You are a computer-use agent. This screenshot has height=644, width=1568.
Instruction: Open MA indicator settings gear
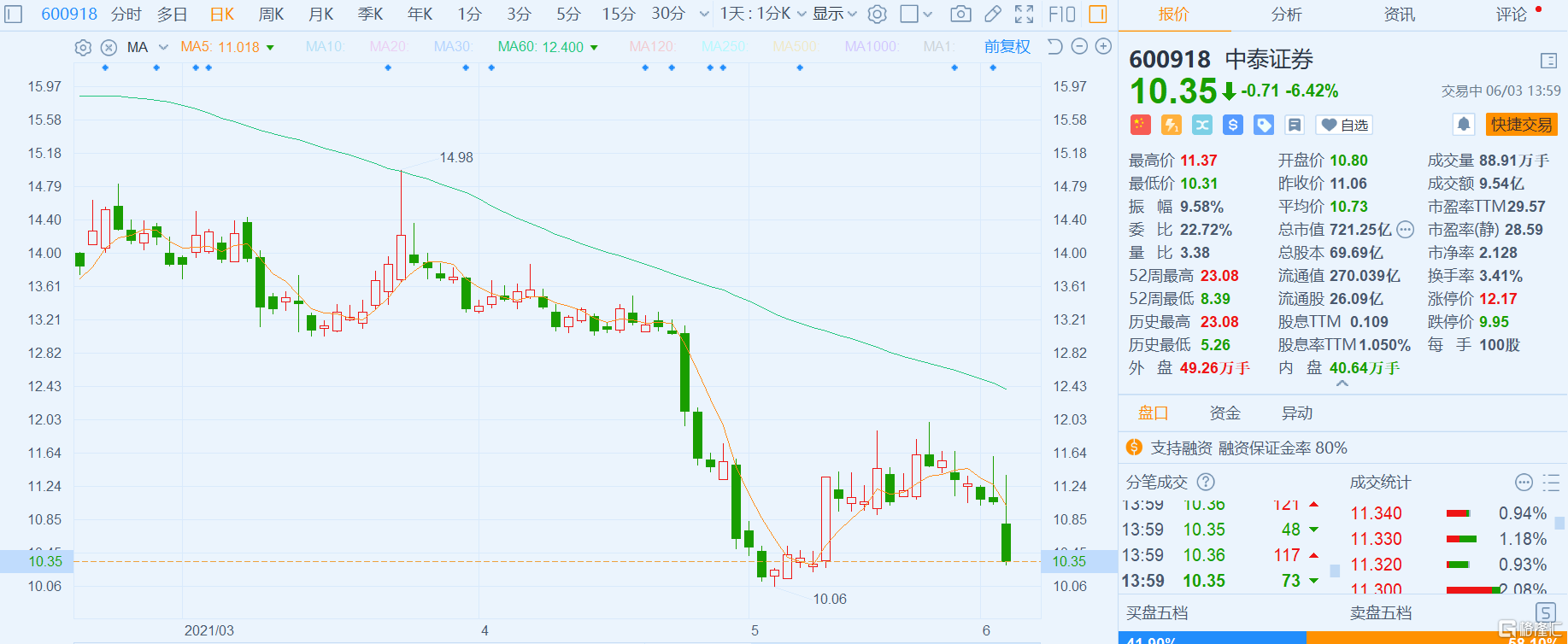click(83, 47)
